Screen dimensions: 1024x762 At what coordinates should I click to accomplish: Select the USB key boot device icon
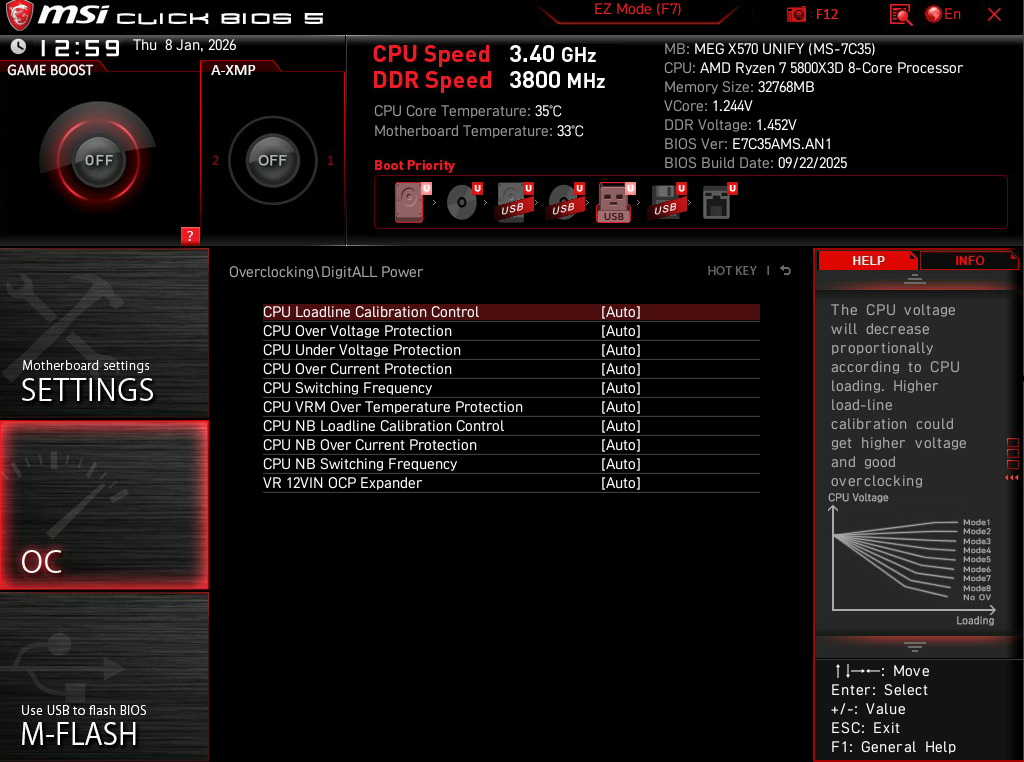(615, 202)
